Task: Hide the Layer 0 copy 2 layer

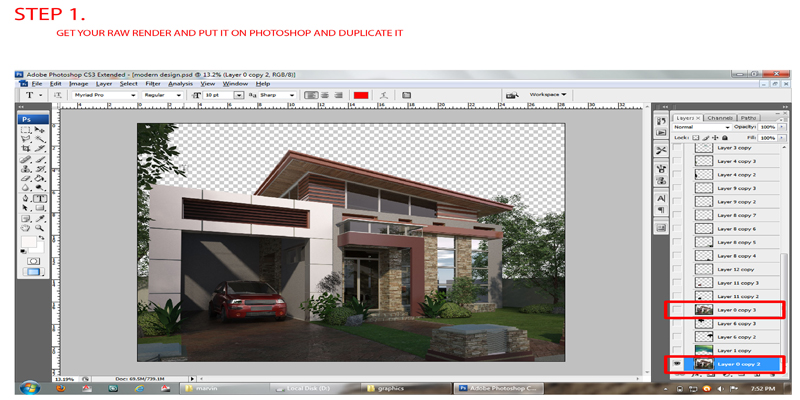Action: (x=678, y=365)
